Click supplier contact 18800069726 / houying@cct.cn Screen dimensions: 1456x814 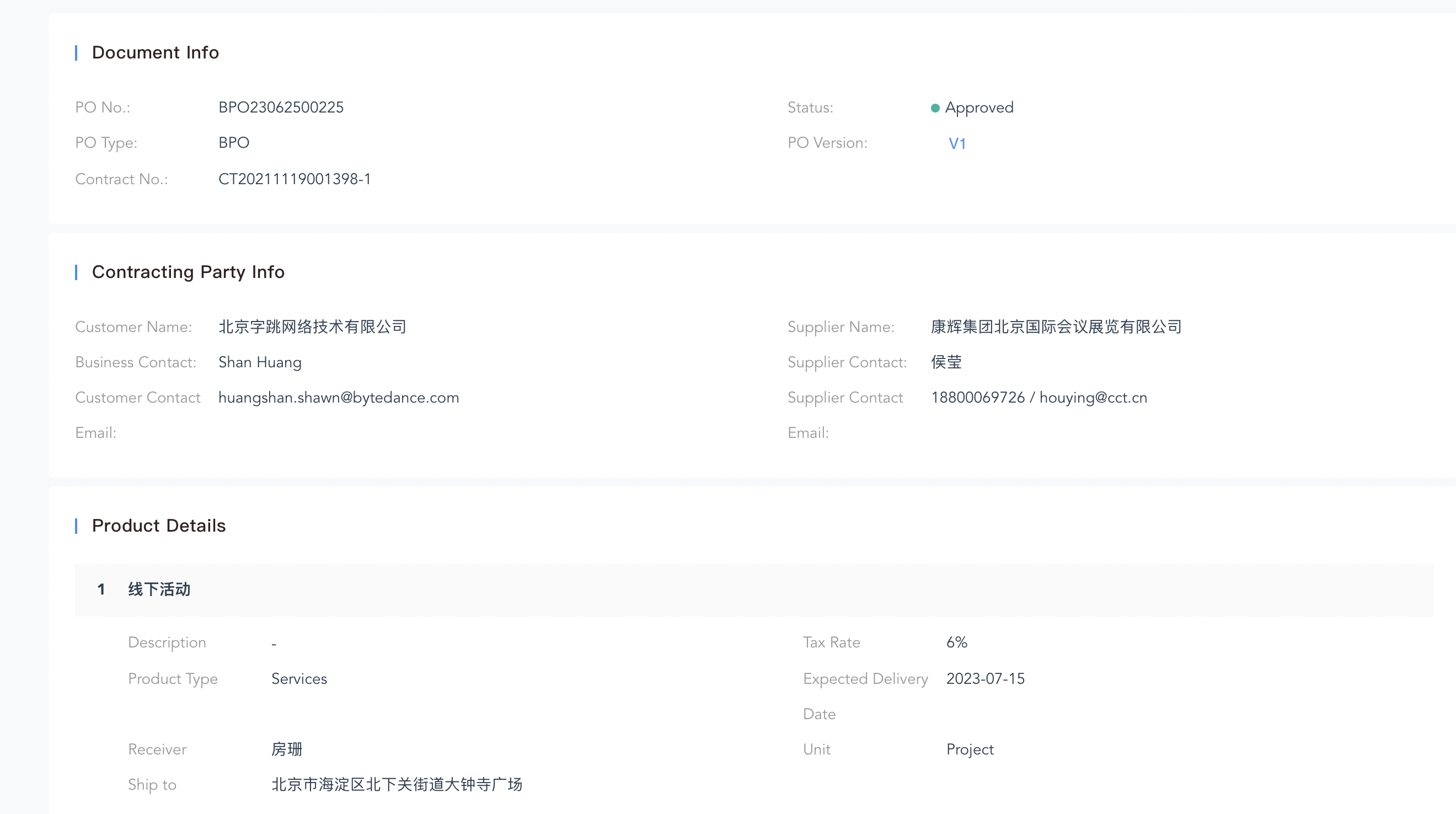[x=1039, y=398]
